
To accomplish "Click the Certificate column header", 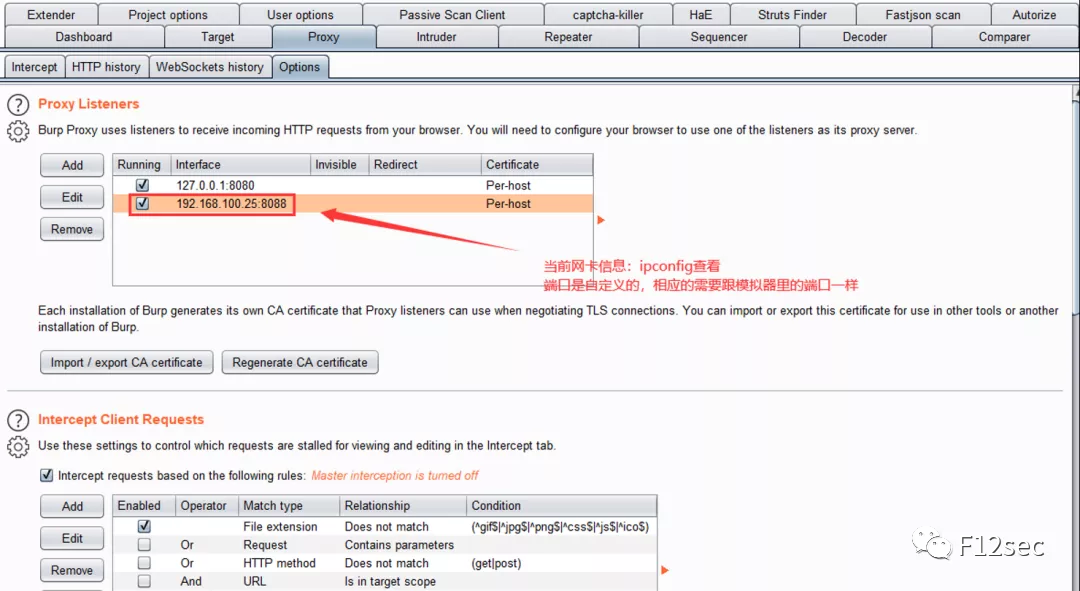I will pyautogui.click(x=537, y=165).
